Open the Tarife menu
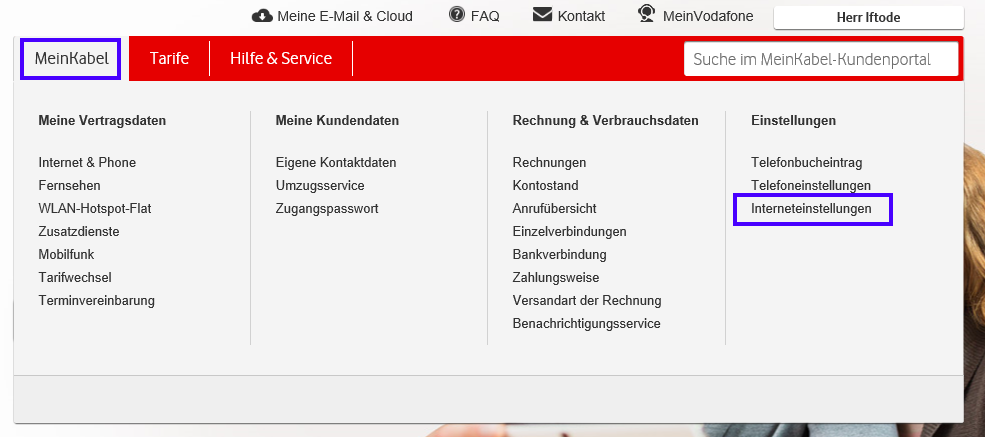The image size is (985, 437). [170, 58]
